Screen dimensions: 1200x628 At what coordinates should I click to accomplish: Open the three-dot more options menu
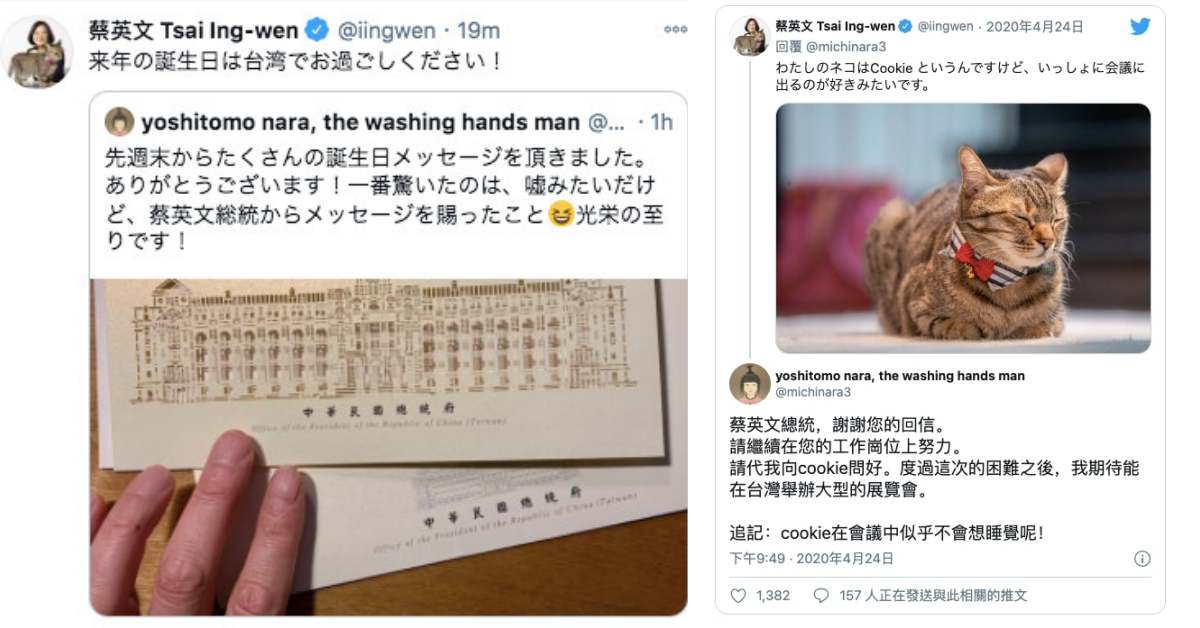(x=676, y=30)
